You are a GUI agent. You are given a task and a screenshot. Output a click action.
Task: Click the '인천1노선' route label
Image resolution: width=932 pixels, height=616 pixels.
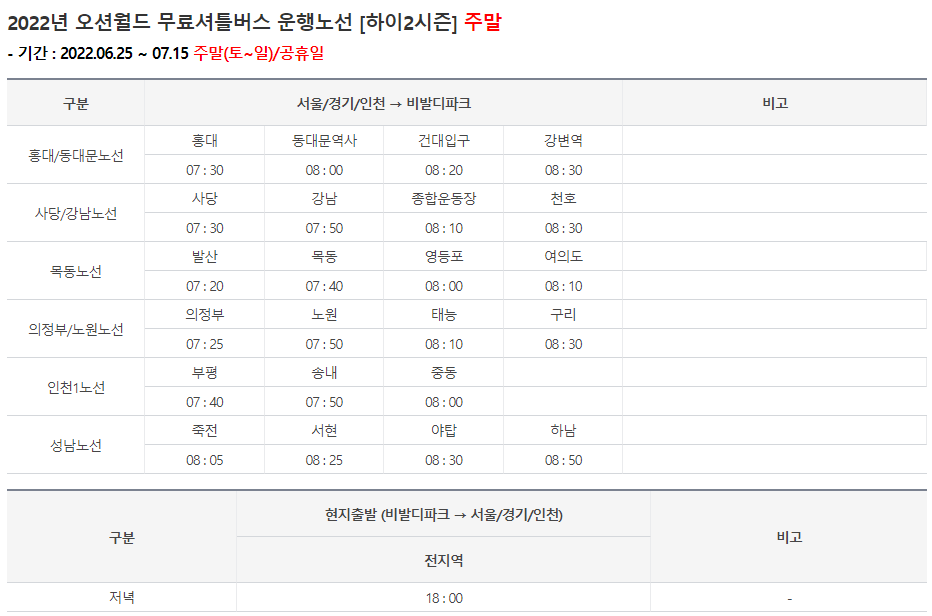pos(75,388)
